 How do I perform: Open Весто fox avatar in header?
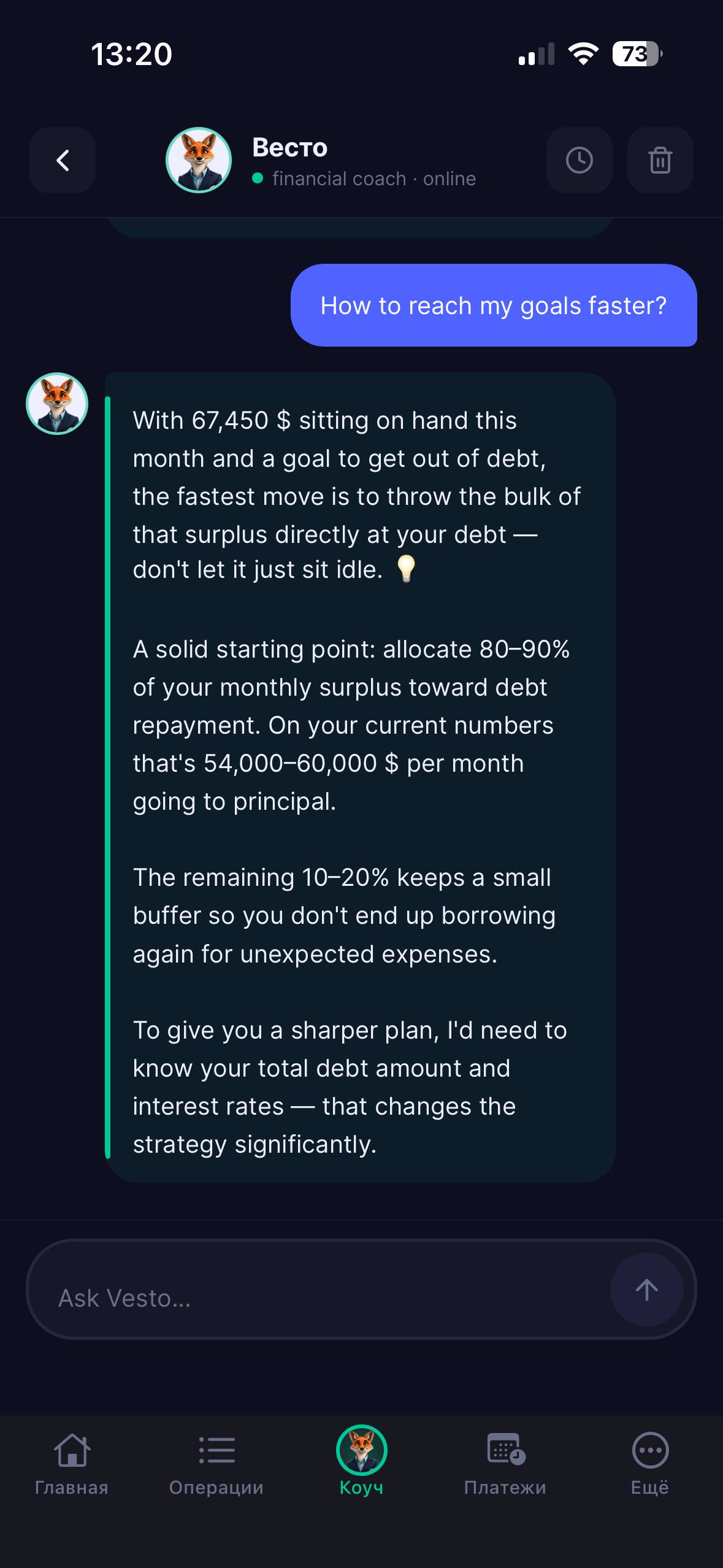pos(199,160)
